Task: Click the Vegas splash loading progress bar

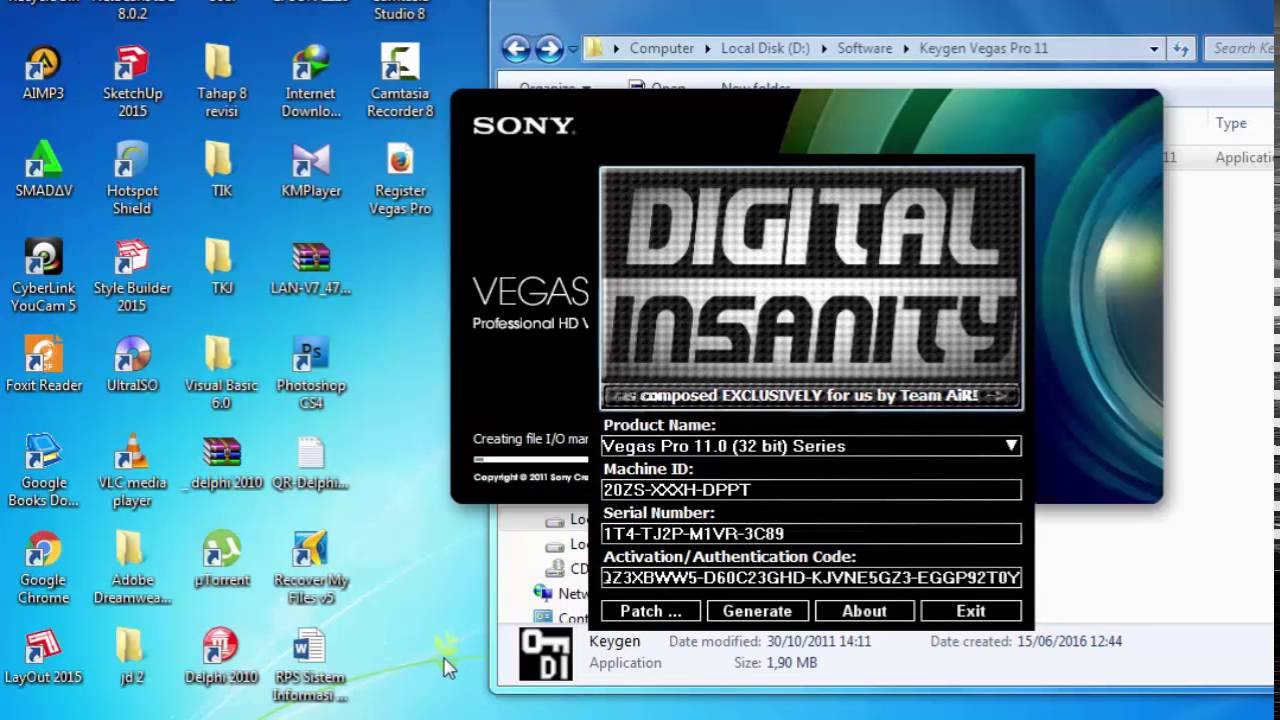Action: (x=531, y=459)
